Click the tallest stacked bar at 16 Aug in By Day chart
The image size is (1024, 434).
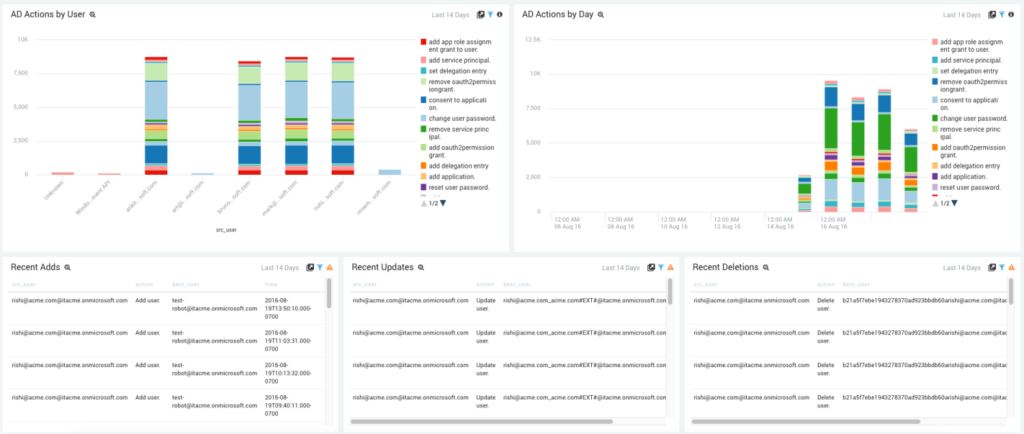click(x=831, y=147)
